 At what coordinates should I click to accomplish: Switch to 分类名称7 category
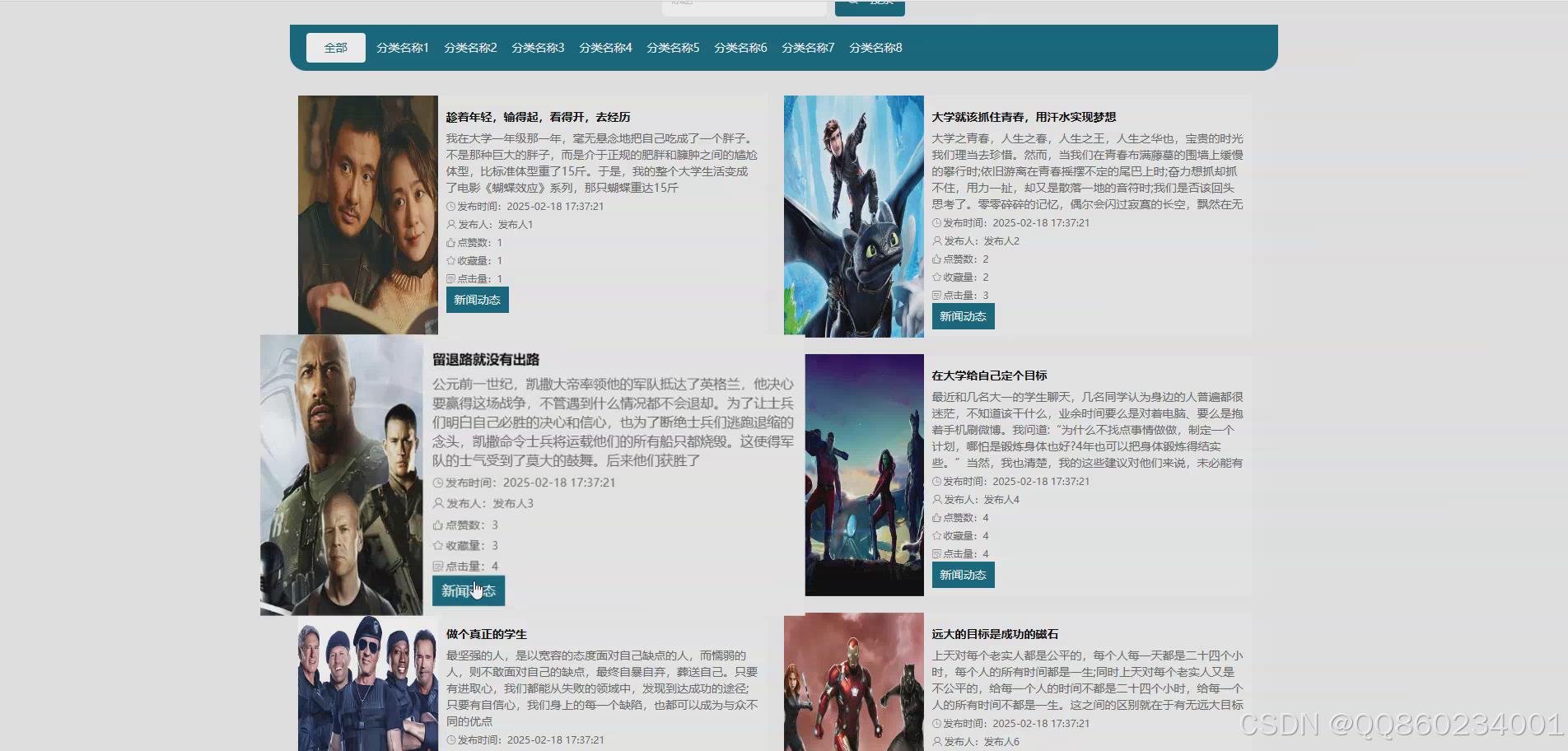[x=808, y=48]
